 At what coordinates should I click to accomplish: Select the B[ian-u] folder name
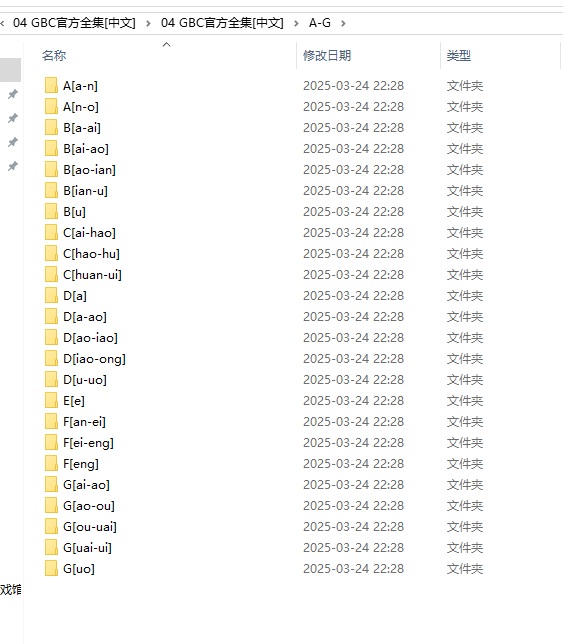(85, 191)
